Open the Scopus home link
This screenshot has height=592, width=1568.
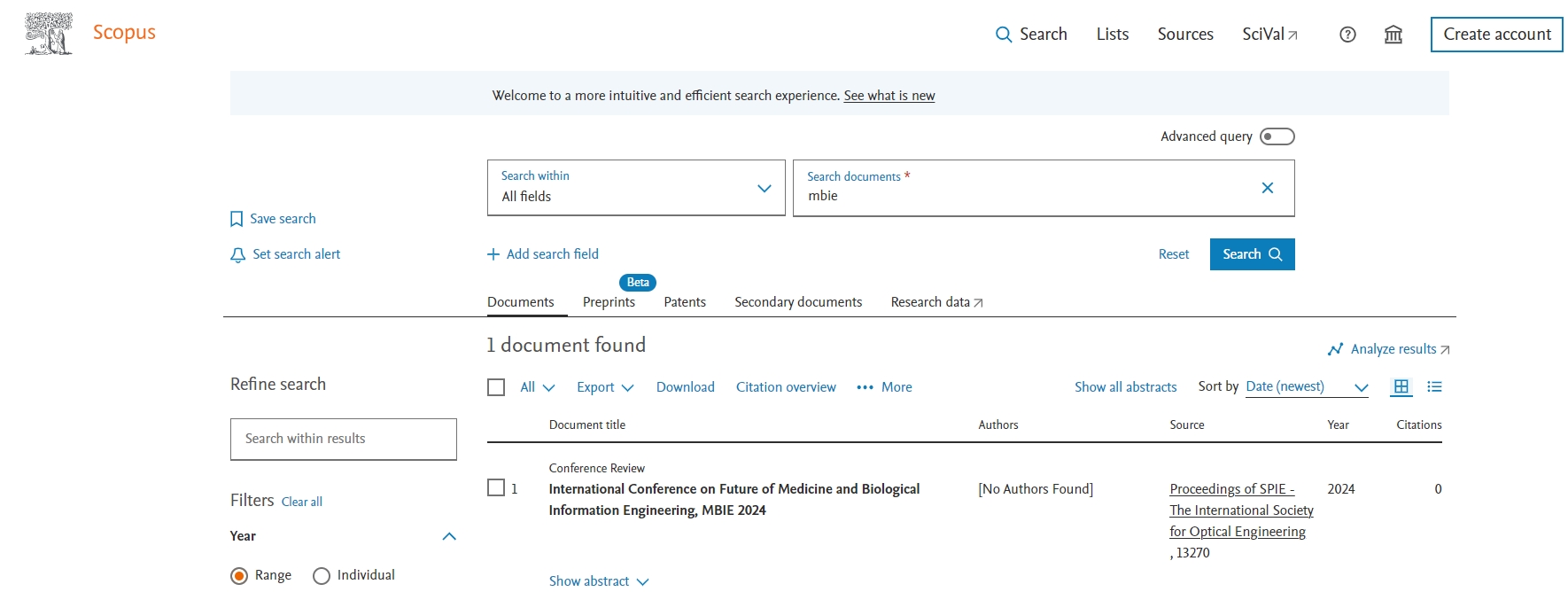pyautogui.click(x=124, y=33)
